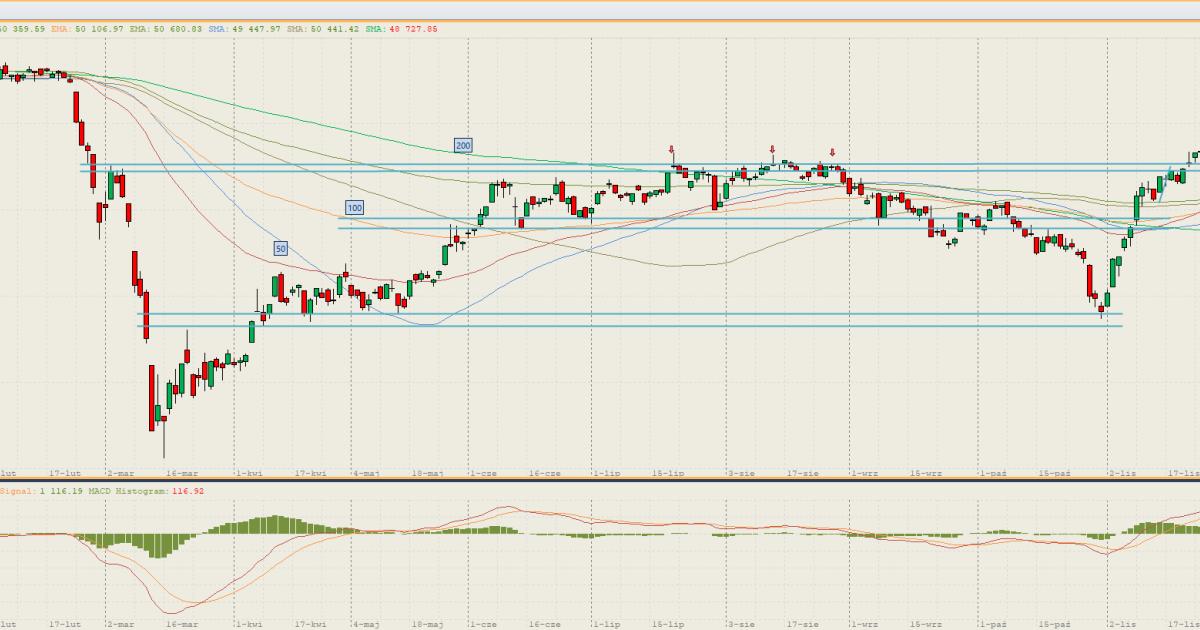This screenshot has height=630, width=1200.
Task: Select the last red arrow marker before 1-wrz
Action: (833, 153)
